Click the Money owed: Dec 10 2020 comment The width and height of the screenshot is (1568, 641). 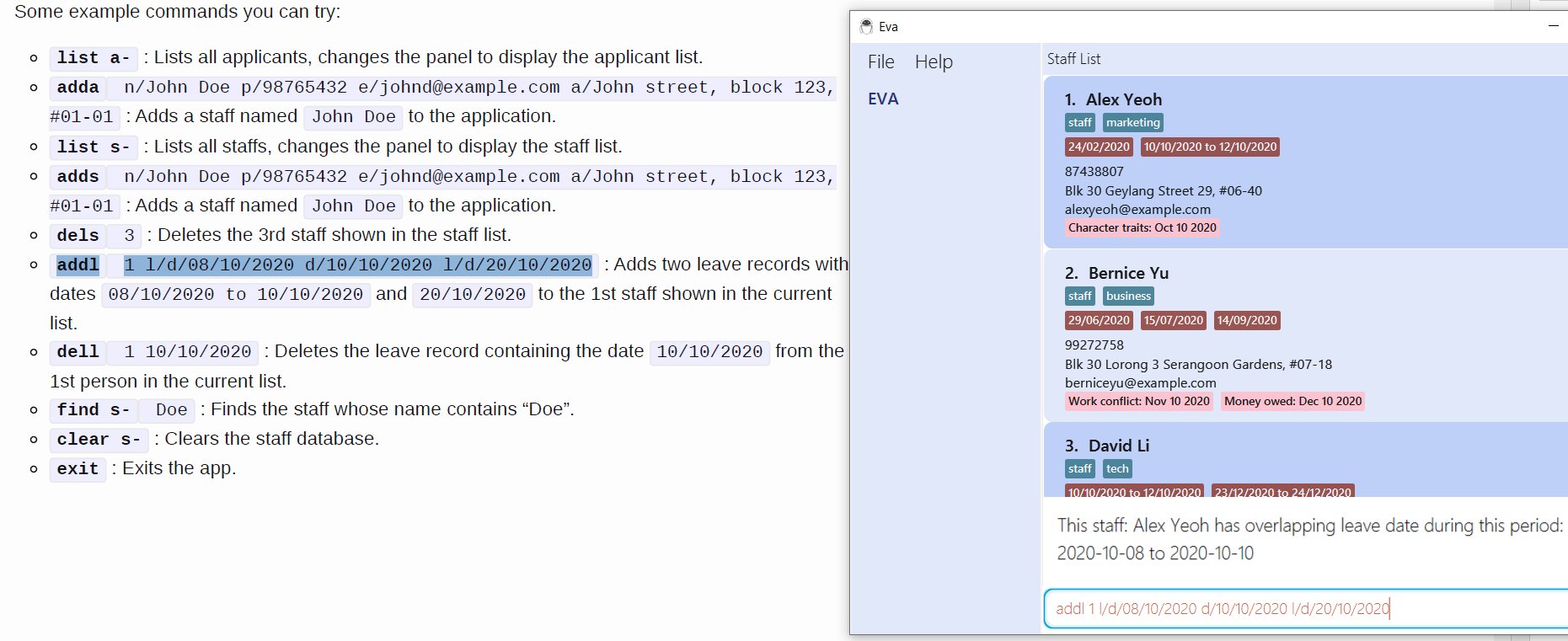[x=1292, y=401]
